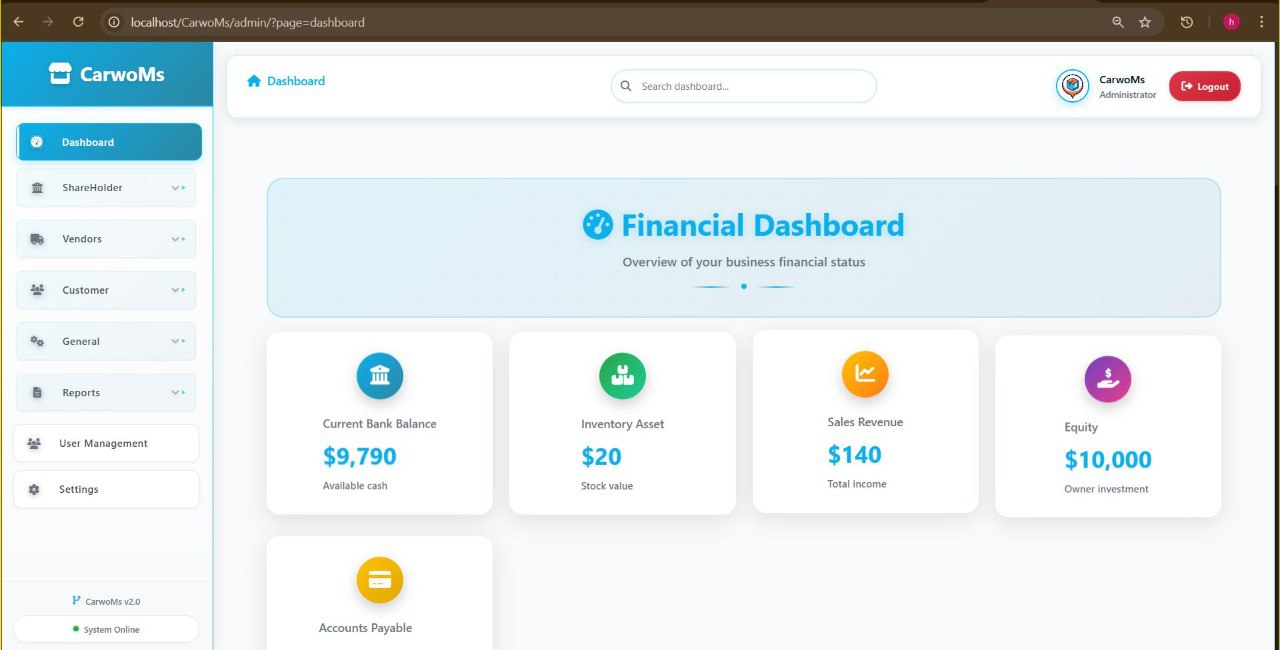Image resolution: width=1280 pixels, height=650 pixels.
Task: Click the search magnifier in the top bar
Action: pyautogui.click(x=626, y=86)
